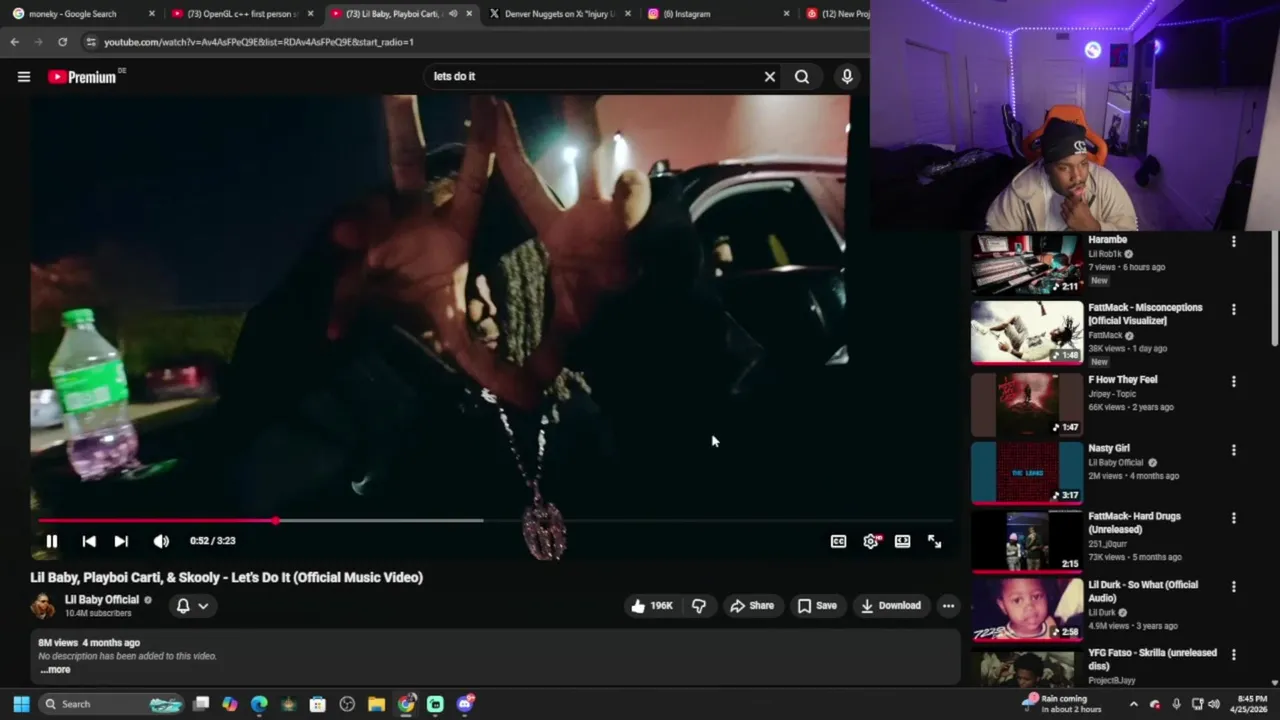The height and width of the screenshot is (720, 1280).
Task: Reload the page
Action: tap(62, 42)
